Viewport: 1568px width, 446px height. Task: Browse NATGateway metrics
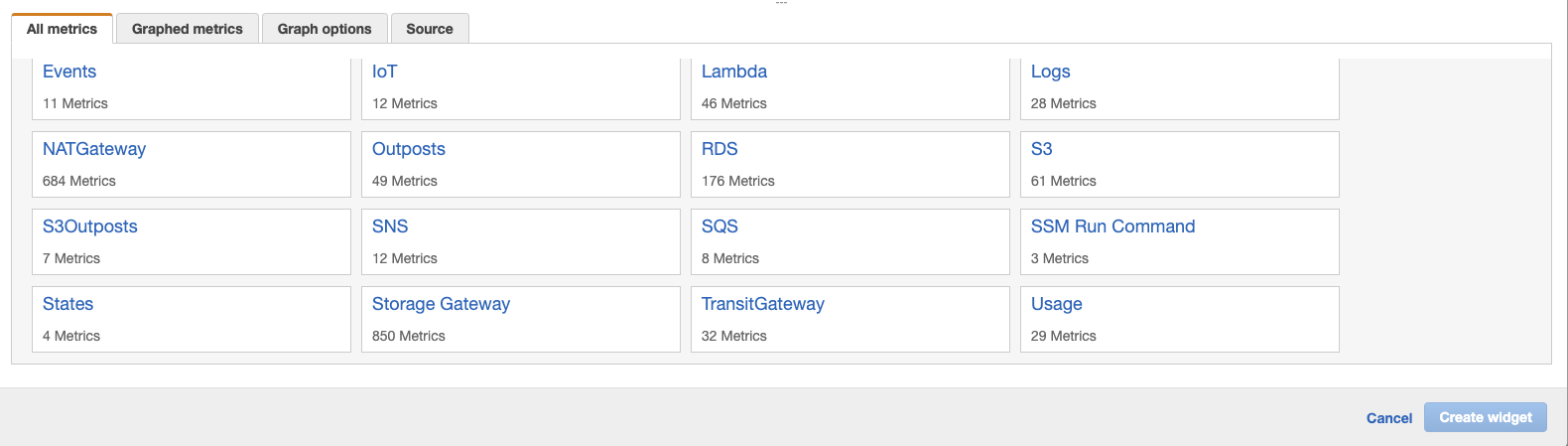(x=94, y=149)
